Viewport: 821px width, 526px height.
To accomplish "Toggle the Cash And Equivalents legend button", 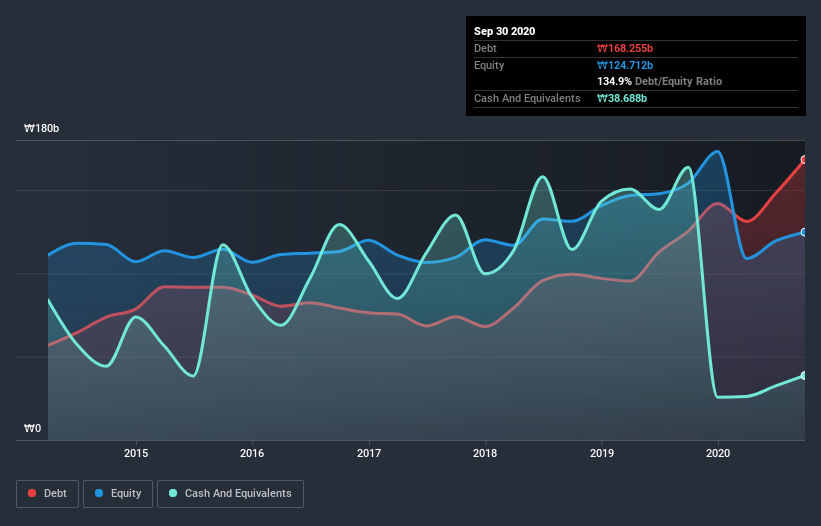I will point(230,494).
